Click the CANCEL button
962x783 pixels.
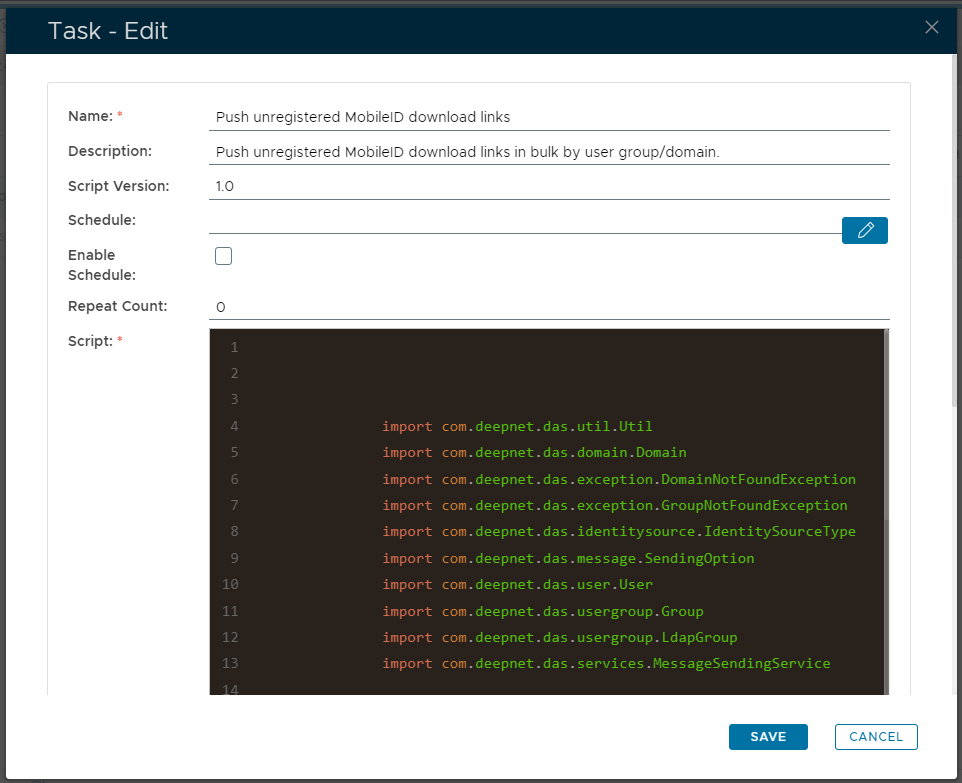click(876, 736)
